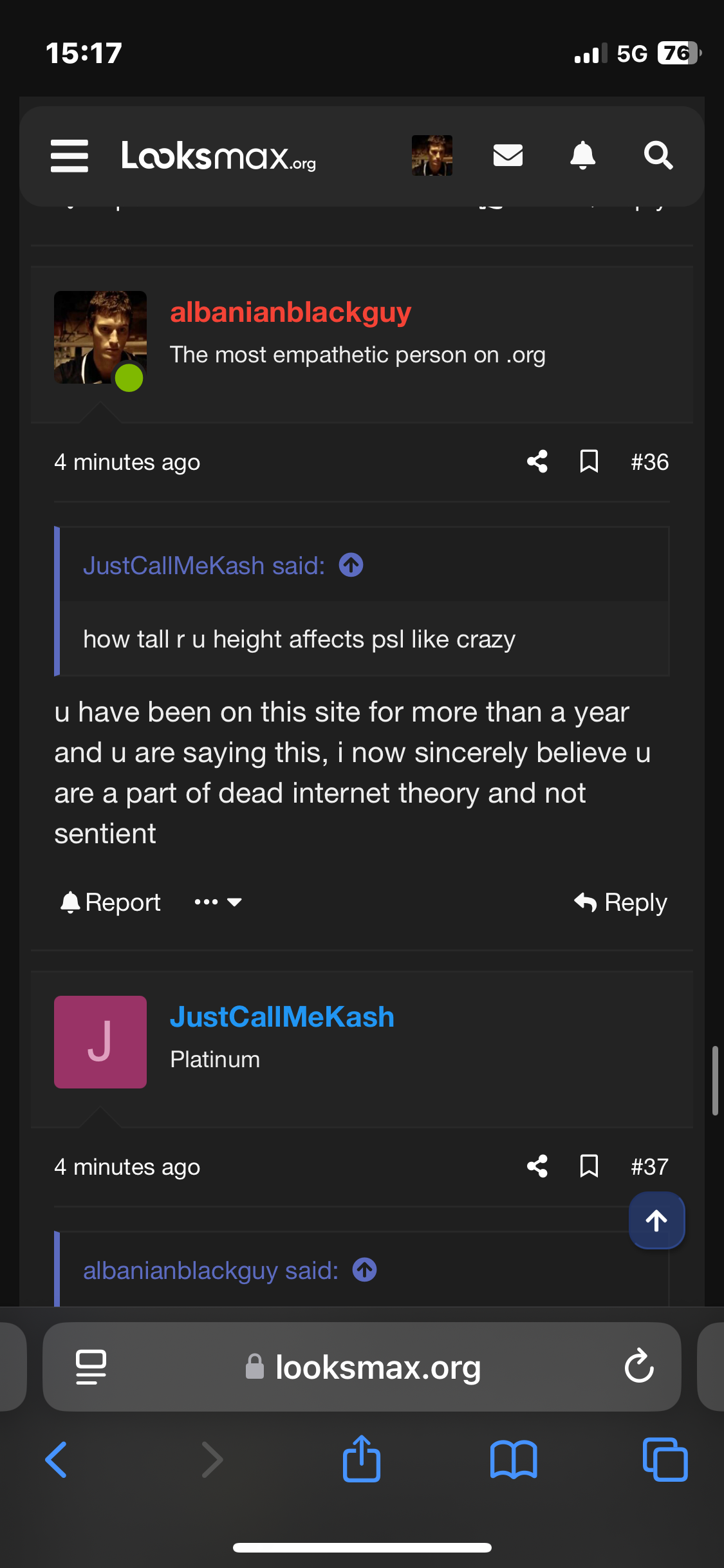Open Safari share sheet

[362, 1460]
